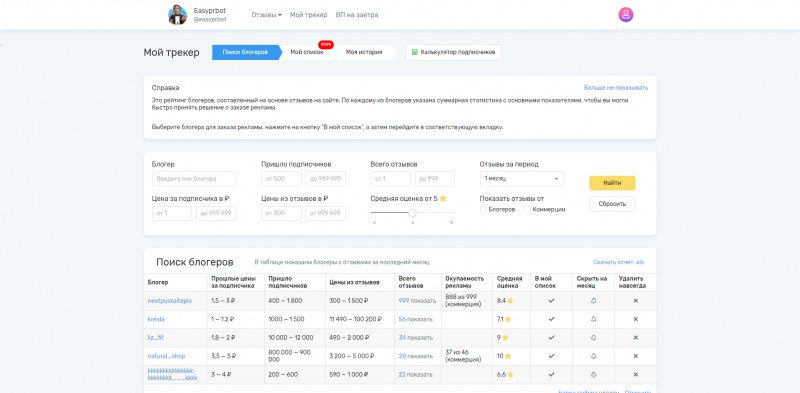Click total reviews 'до 999' input
Viewport: 800px width, 393px height.
pos(435,179)
